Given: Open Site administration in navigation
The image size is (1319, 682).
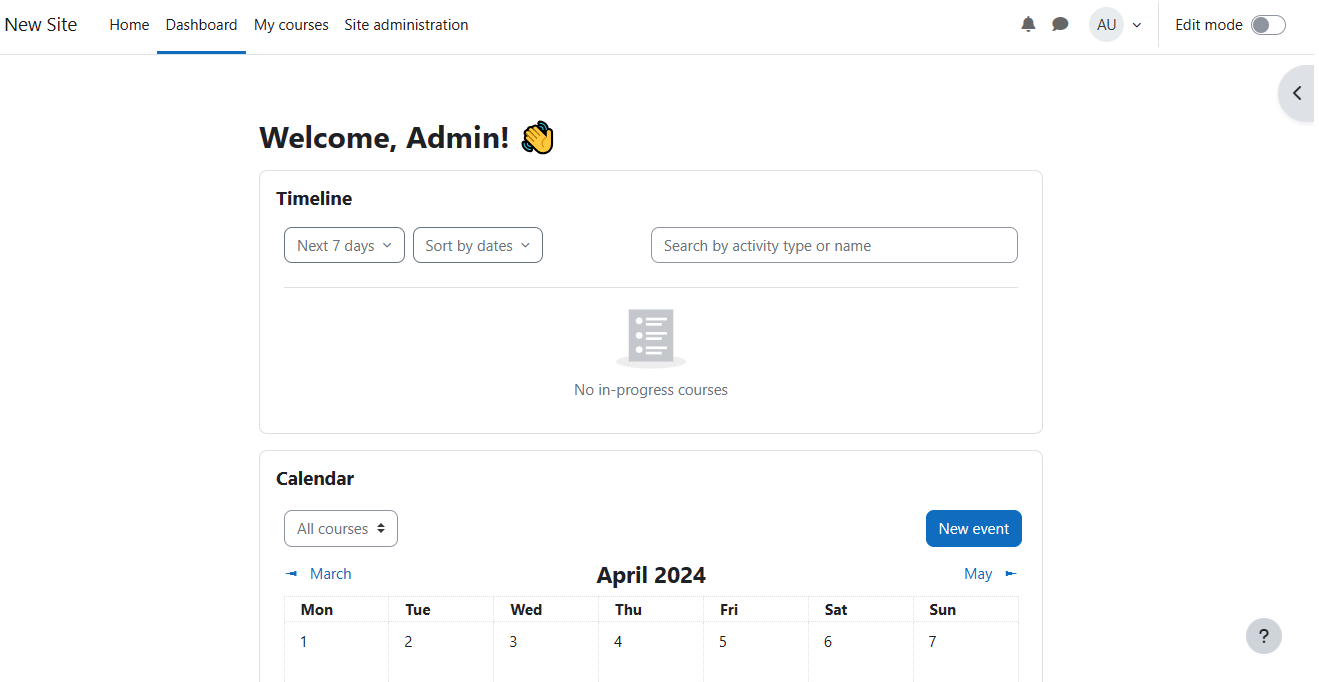Looking at the screenshot, I should [406, 25].
